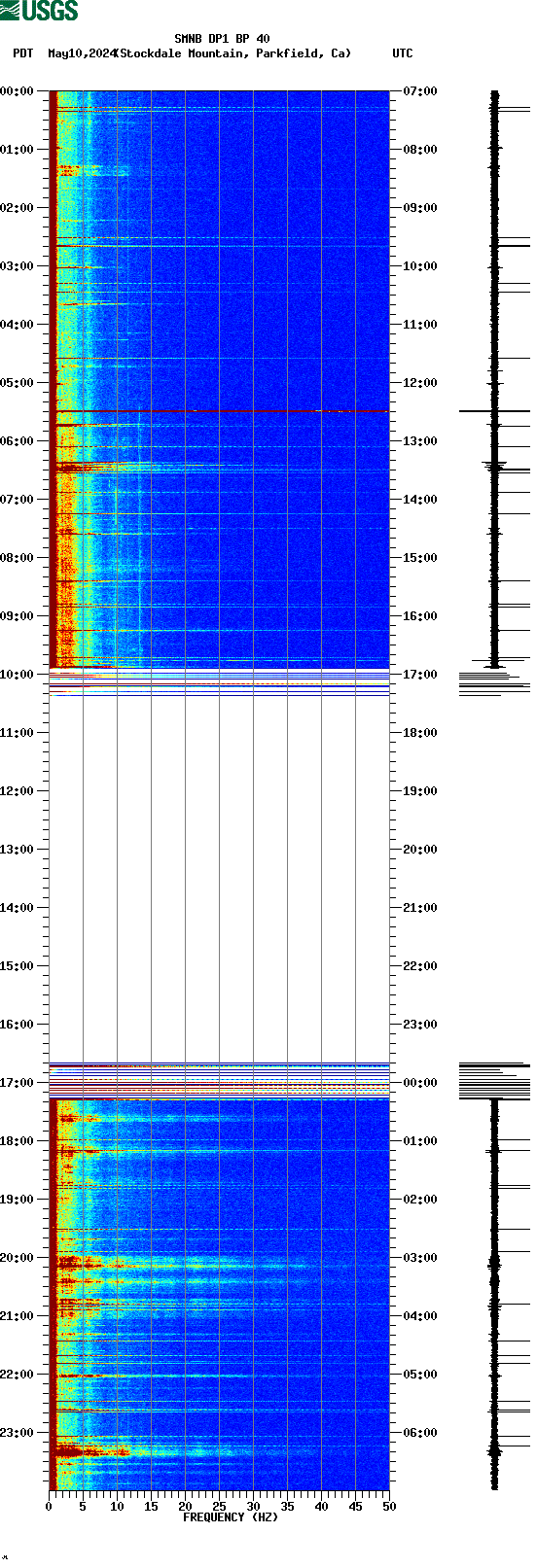Click the UTC timezone label
Viewport: 537px width, 1568px height.
(403, 53)
